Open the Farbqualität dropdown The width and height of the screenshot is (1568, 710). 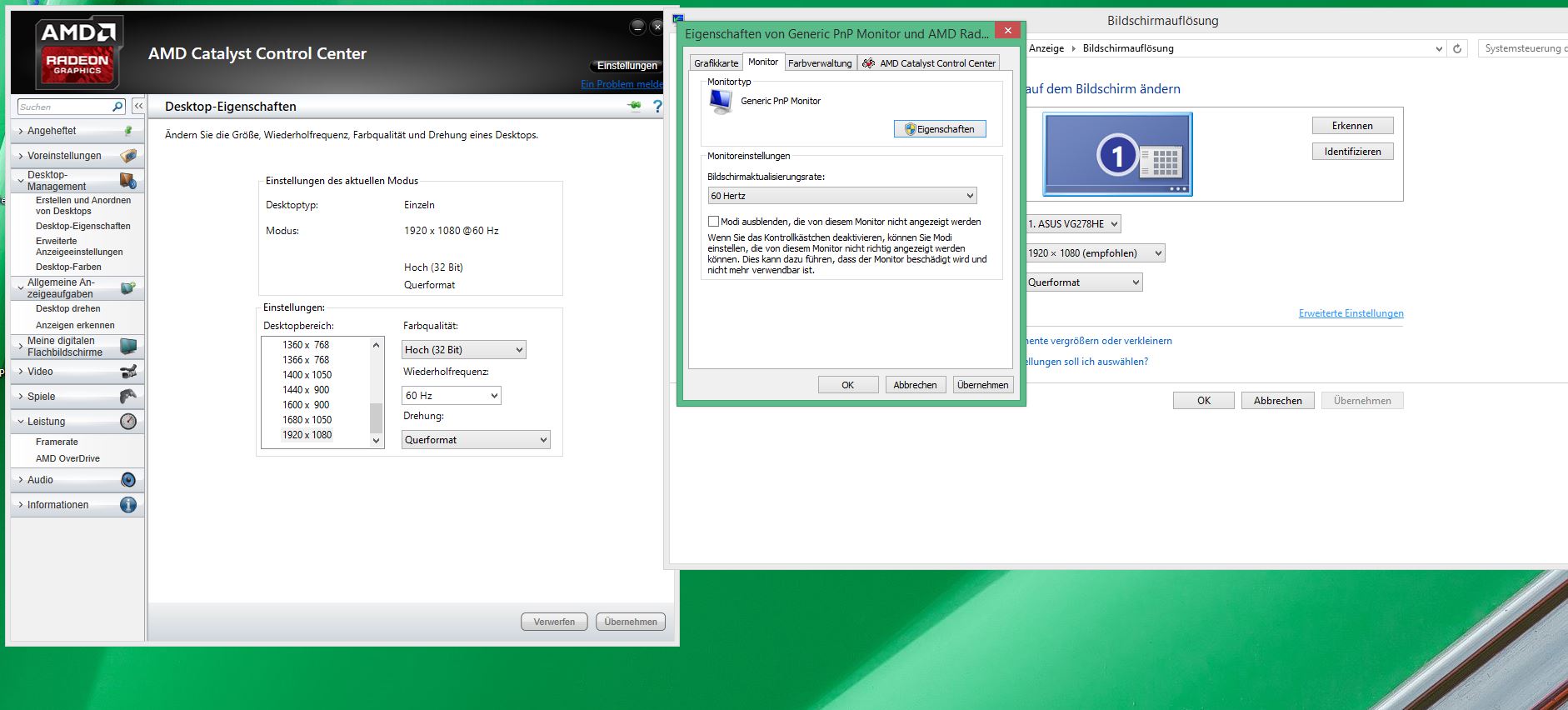click(464, 350)
